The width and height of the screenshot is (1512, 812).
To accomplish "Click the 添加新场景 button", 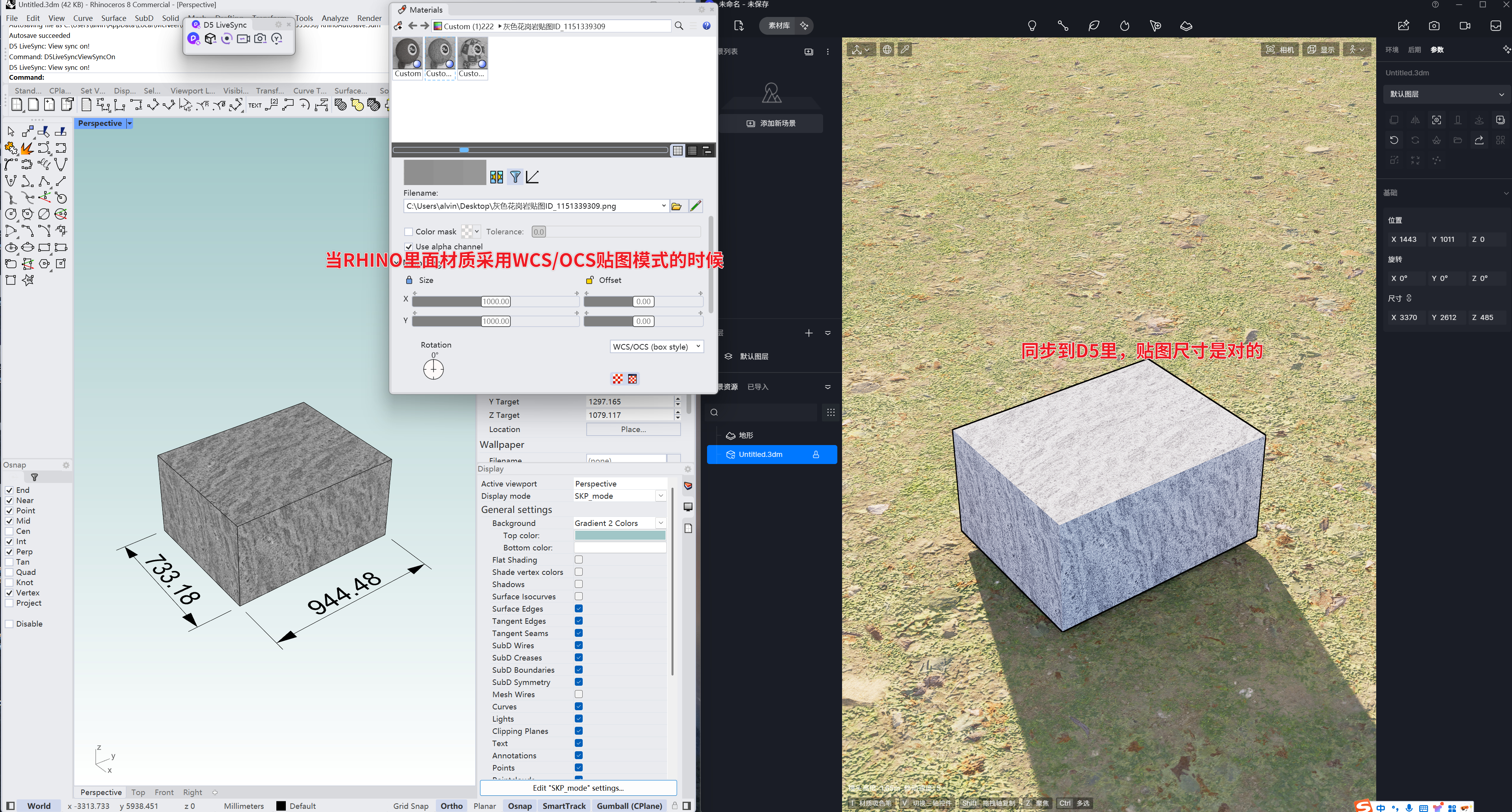I will [x=771, y=123].
